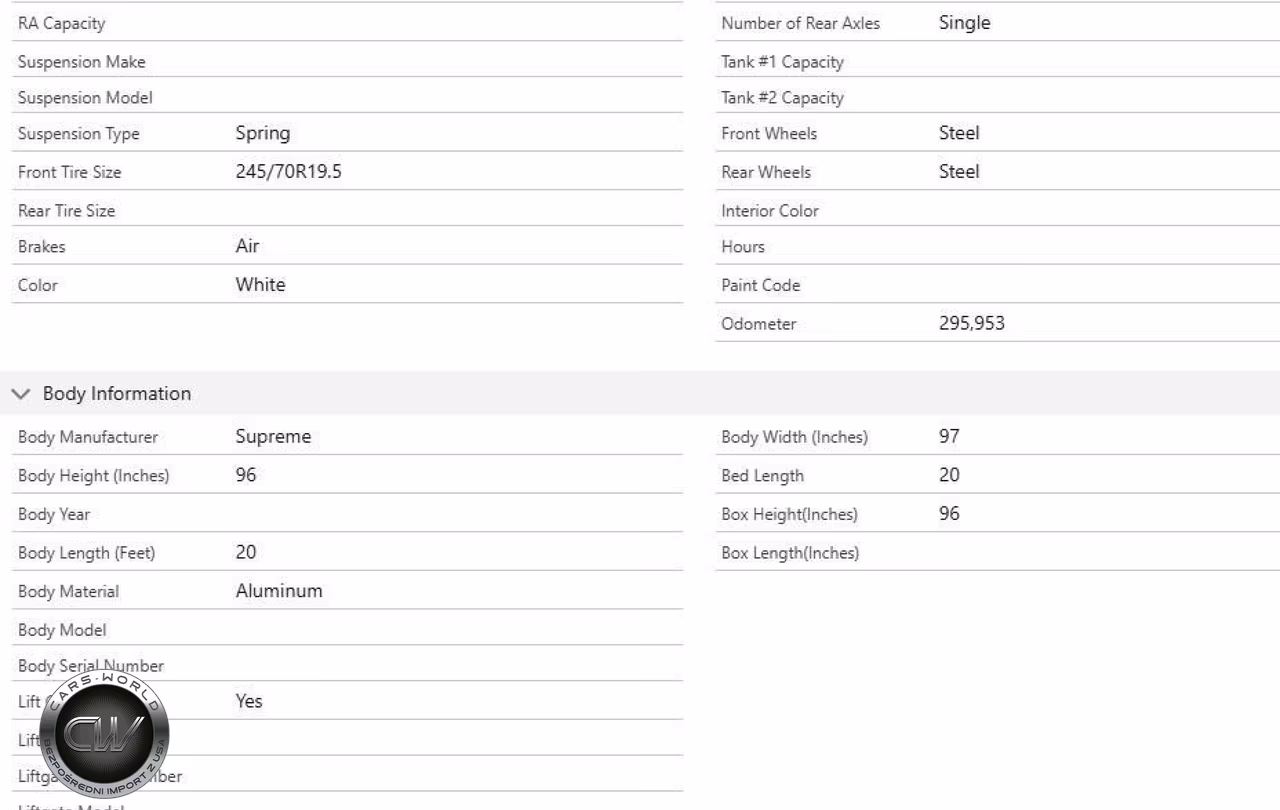Select the 'Brakes' label
The height and width of the screenshot is (810, 1280).
[x=41, y=247]
